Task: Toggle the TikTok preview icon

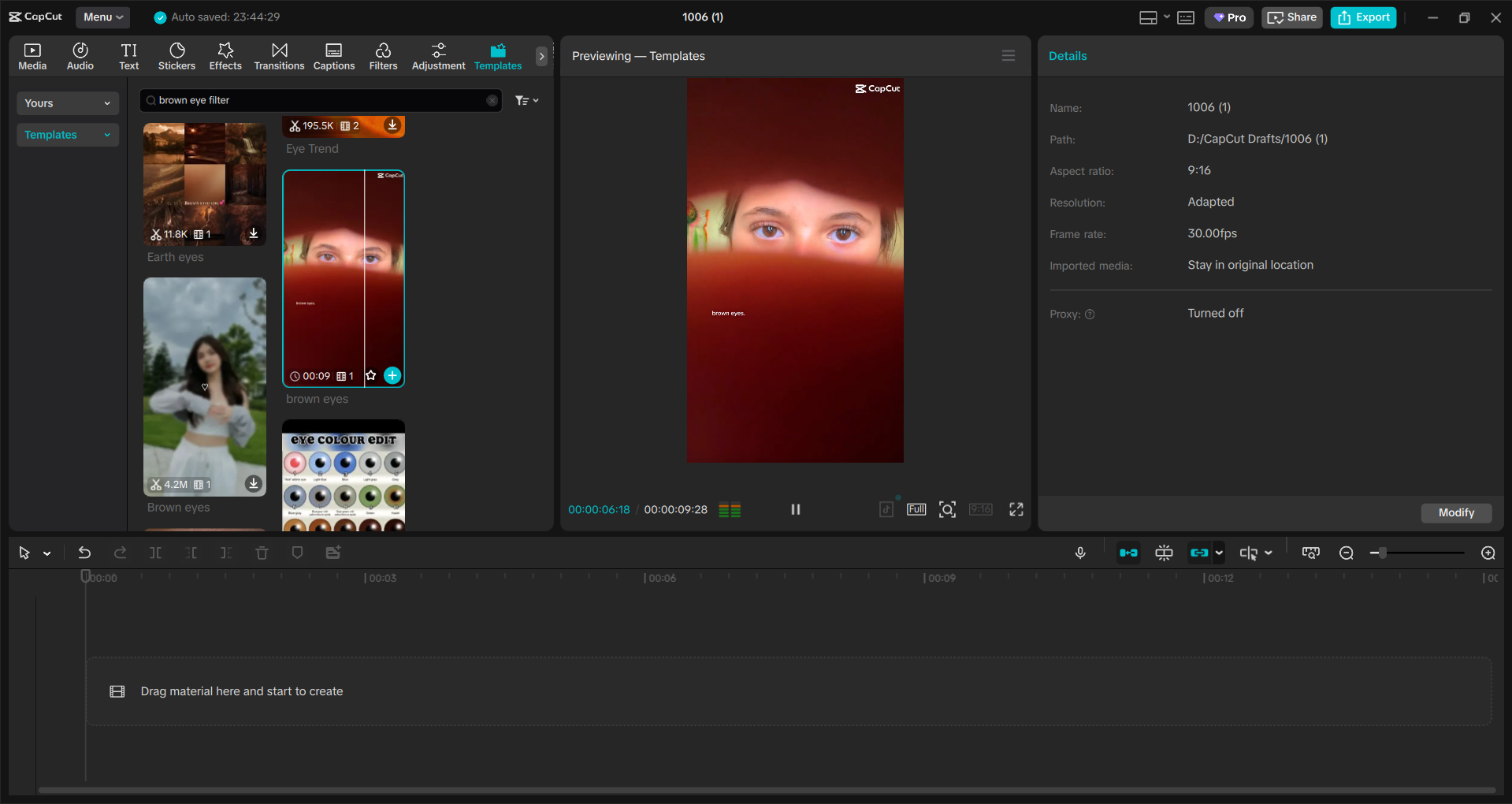Action: tap(886, 509)
